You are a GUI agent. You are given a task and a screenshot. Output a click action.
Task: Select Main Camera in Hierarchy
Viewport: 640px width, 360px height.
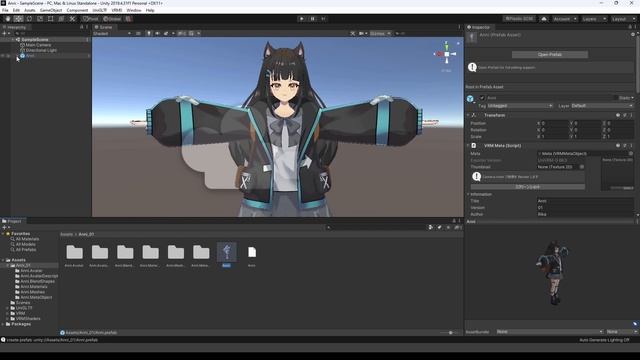[38, 45]
